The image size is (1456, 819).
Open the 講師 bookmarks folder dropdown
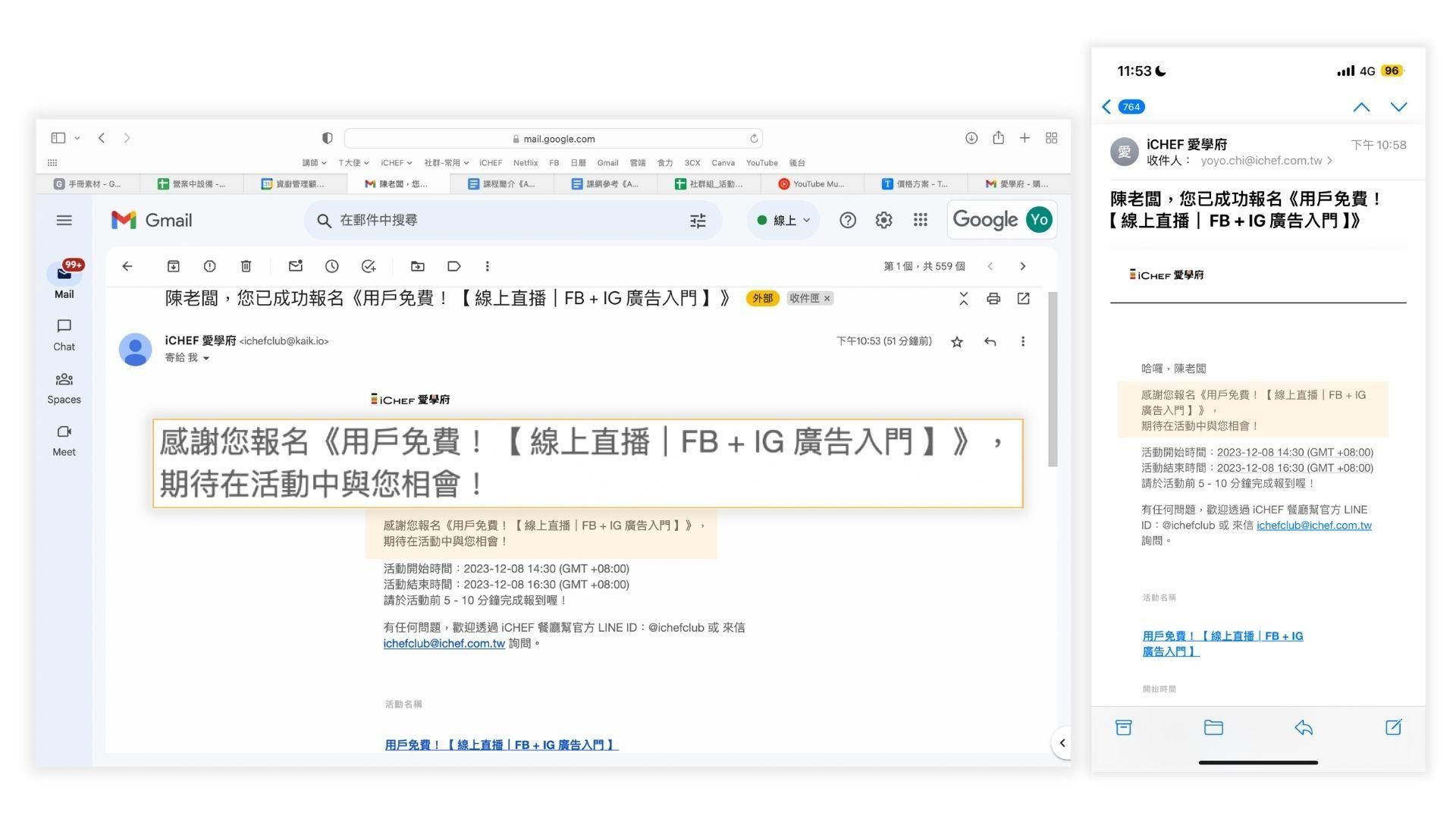[x=314, y=163]
